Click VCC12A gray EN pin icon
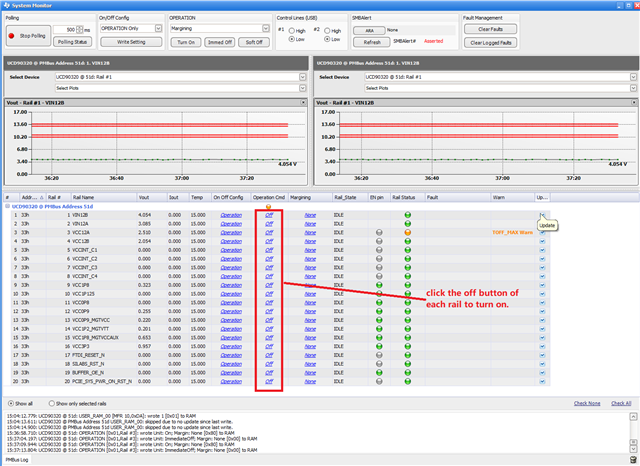Screen dimensions: 640x466 379,233
